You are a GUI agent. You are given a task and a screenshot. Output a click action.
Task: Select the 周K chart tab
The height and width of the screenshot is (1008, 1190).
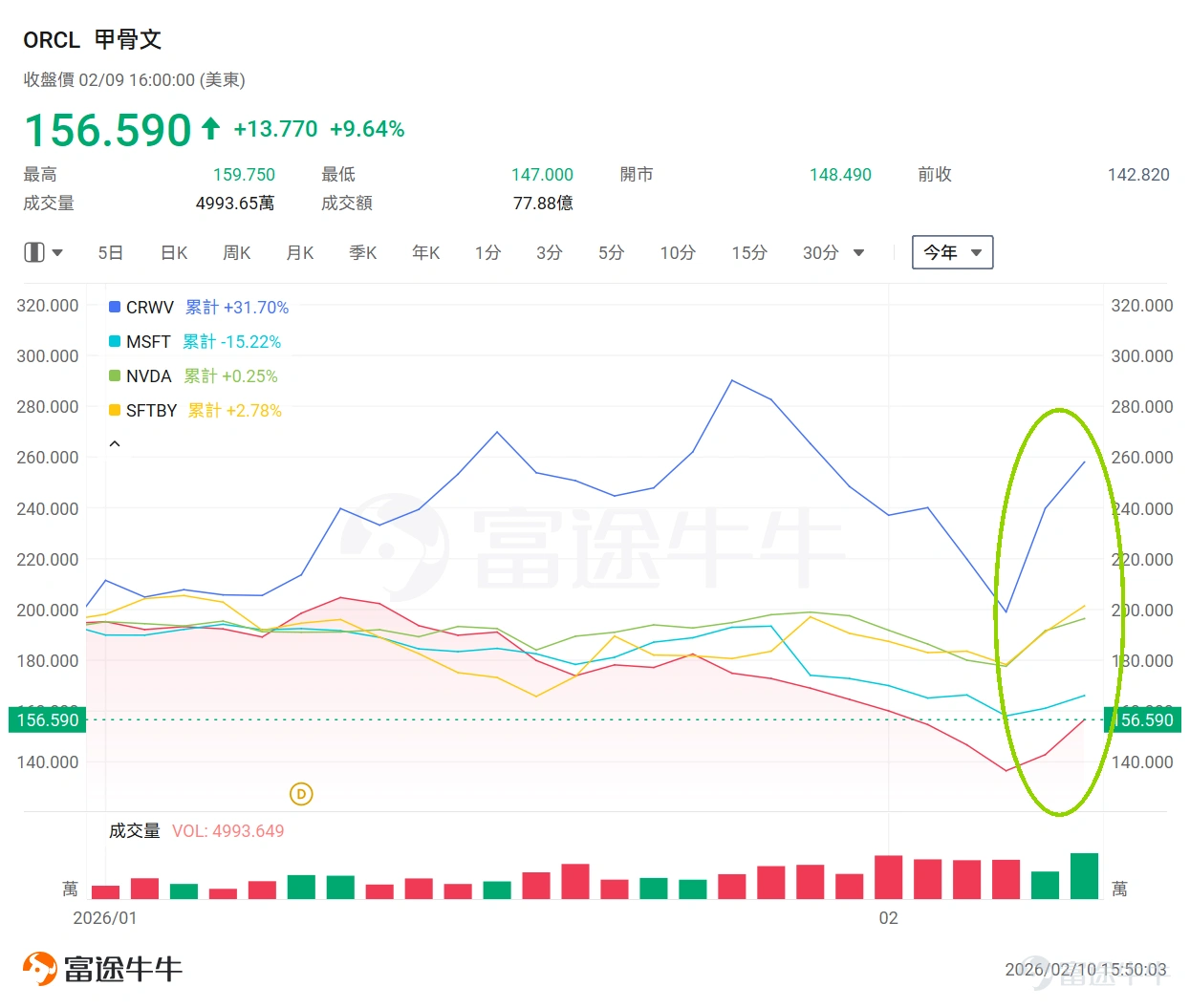point(237,253)
